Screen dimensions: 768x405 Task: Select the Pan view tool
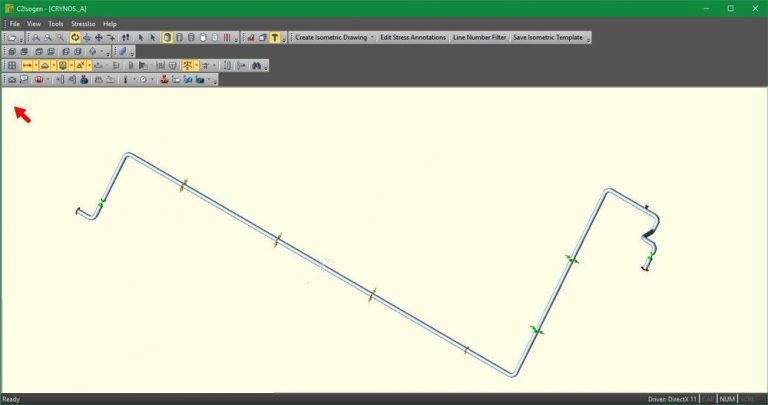coord(98,37)
